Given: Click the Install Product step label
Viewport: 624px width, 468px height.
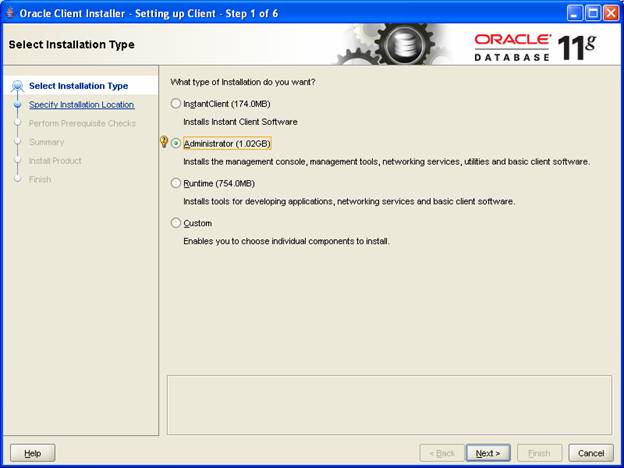Looking at the screenshot, I should click(55, 161).
